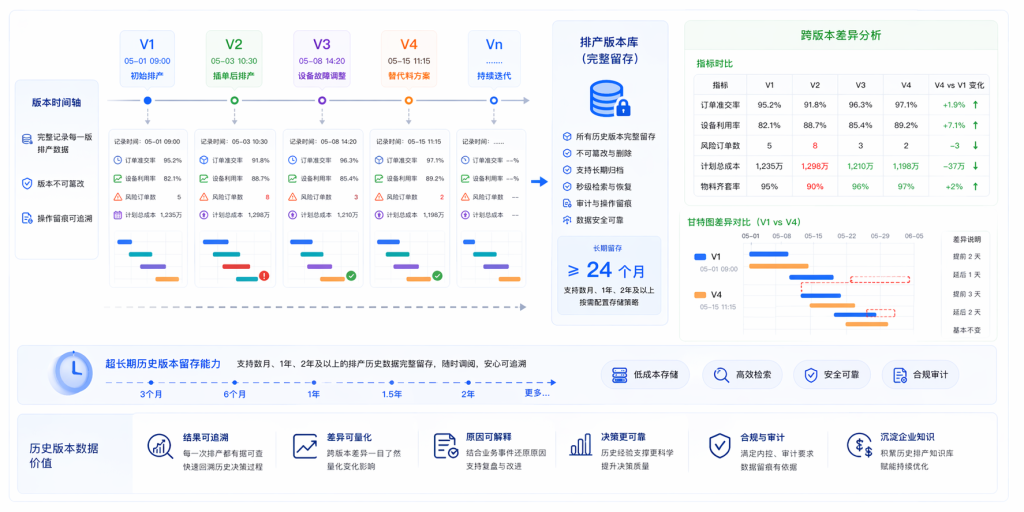Click the 97.1% 订单准交率 V4 cell

pos(905,104)
